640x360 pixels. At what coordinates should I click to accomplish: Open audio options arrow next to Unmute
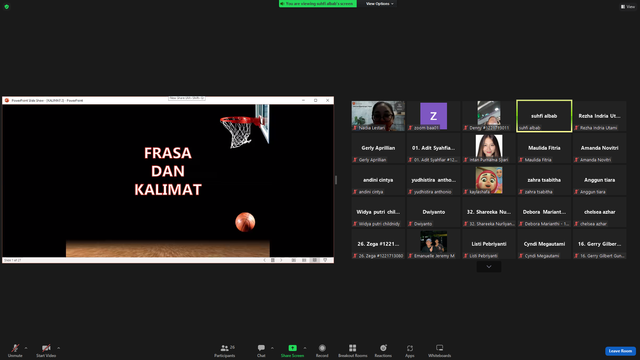pos(26,348)
